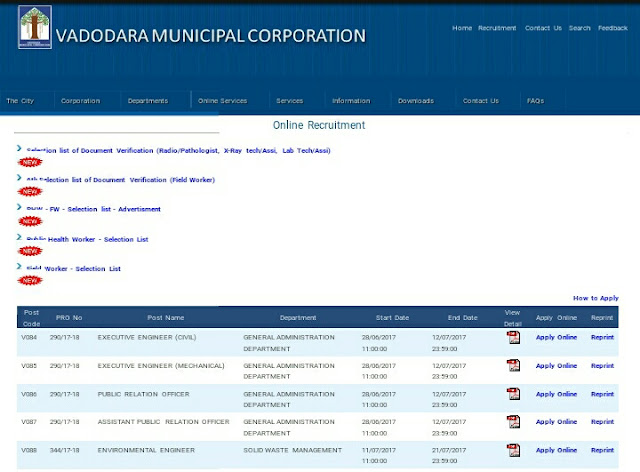The width and height of the screenshot is (640, 472).
Task: Open PDF detail icon for Public Relation Officer
Action: (513, 394)
